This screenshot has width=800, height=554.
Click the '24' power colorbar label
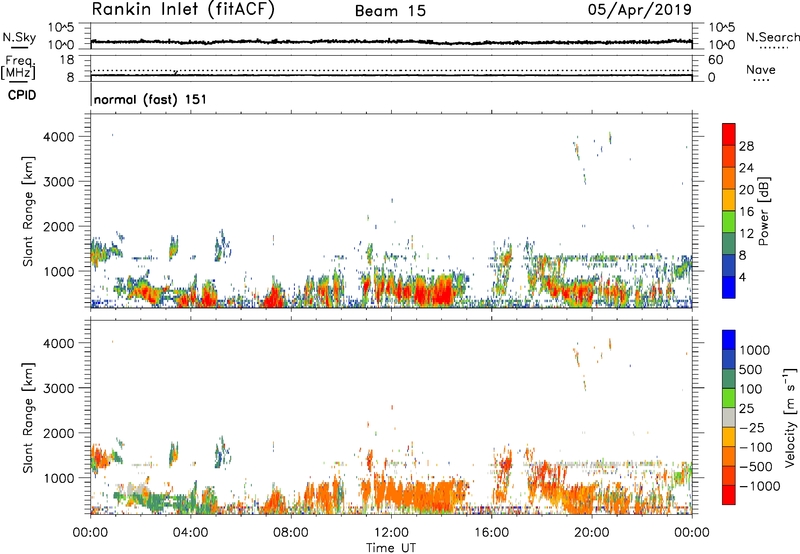coord(746,168)
